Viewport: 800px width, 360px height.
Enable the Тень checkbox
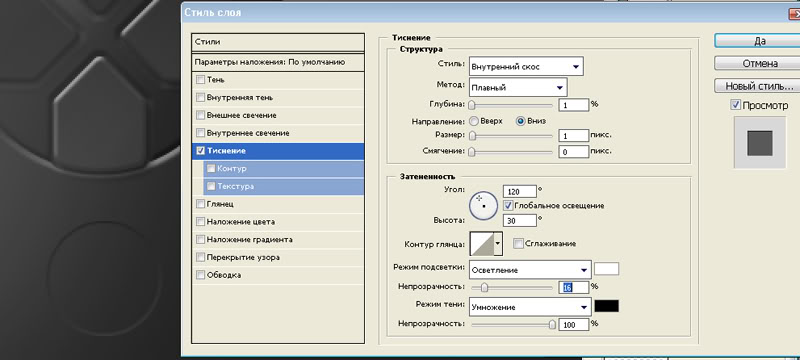(201, 80)
